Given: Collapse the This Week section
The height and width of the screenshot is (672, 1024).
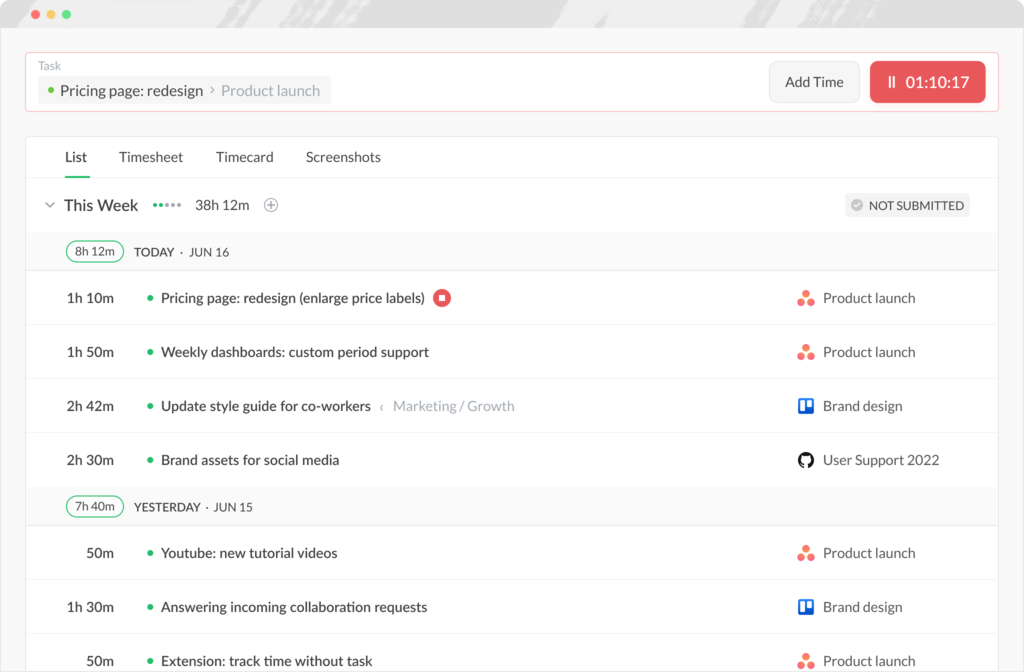Looking at the screenshot, I should (49, 205).
